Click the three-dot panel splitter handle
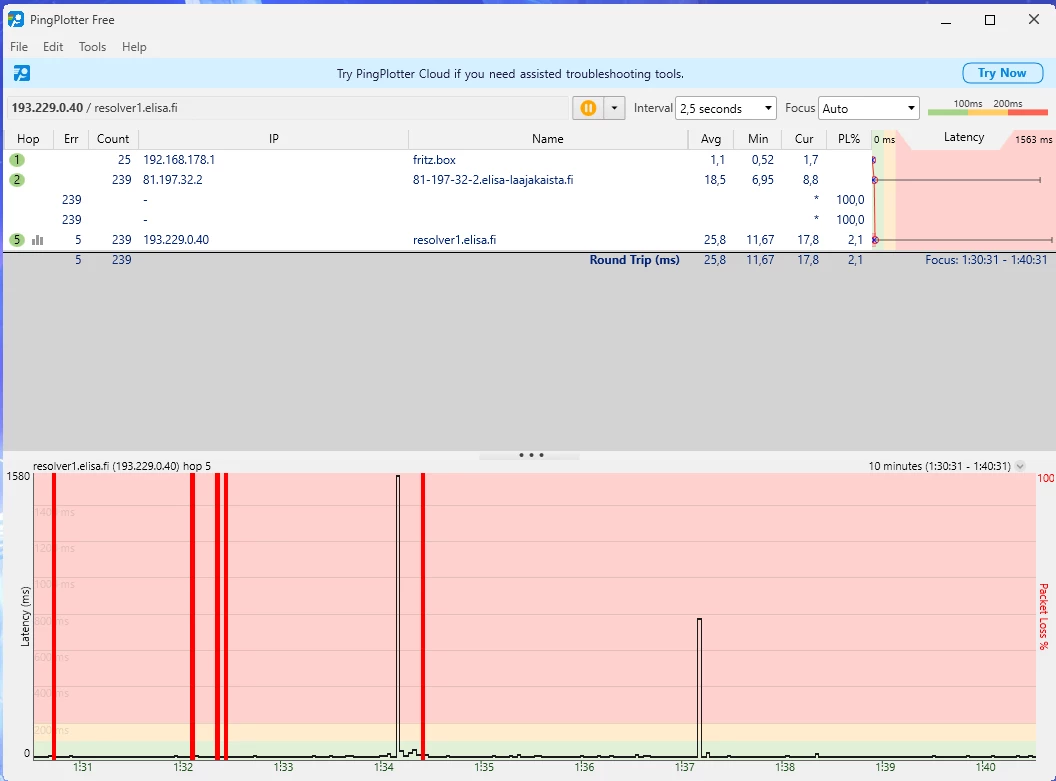The height and width of the screenshot is (781, 1056). (531, 455)
